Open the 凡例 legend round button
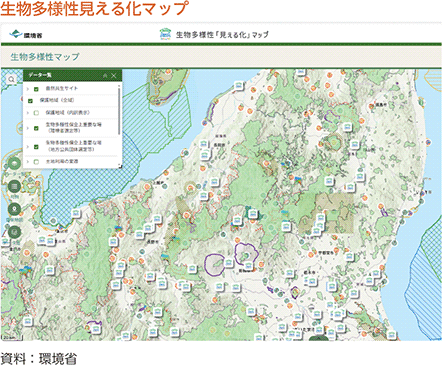 tap(14, 186)
